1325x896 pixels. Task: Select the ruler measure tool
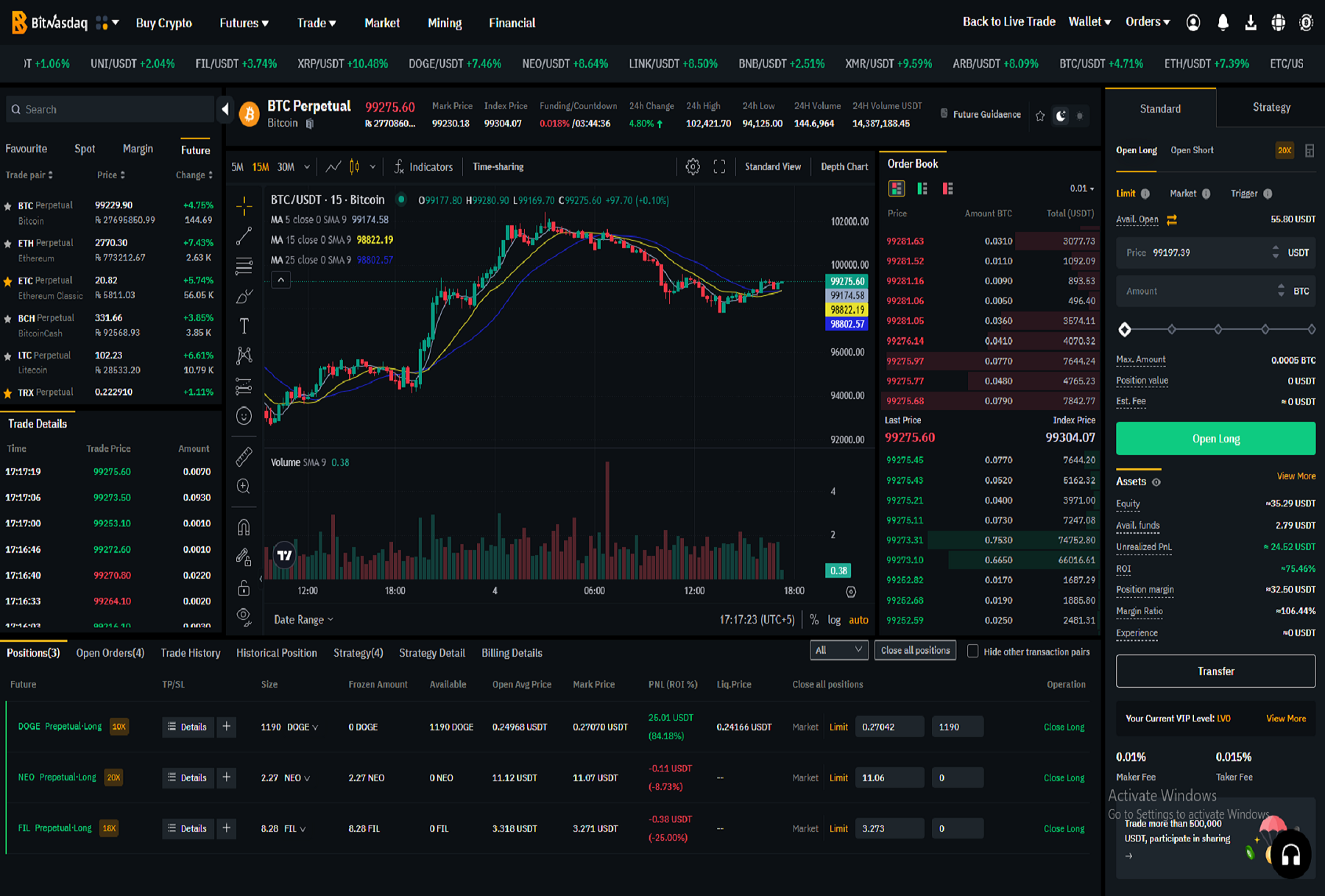click(244, 457)
